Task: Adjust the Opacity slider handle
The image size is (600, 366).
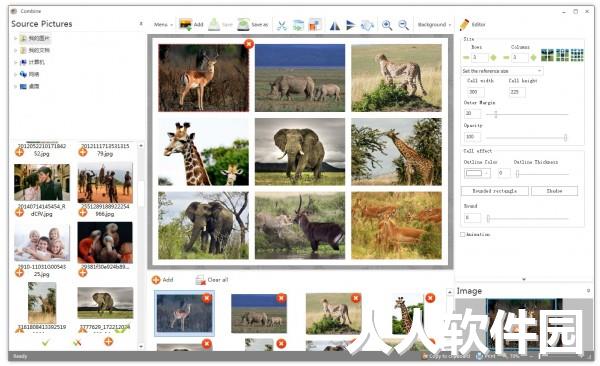Action: pos(565,137)
